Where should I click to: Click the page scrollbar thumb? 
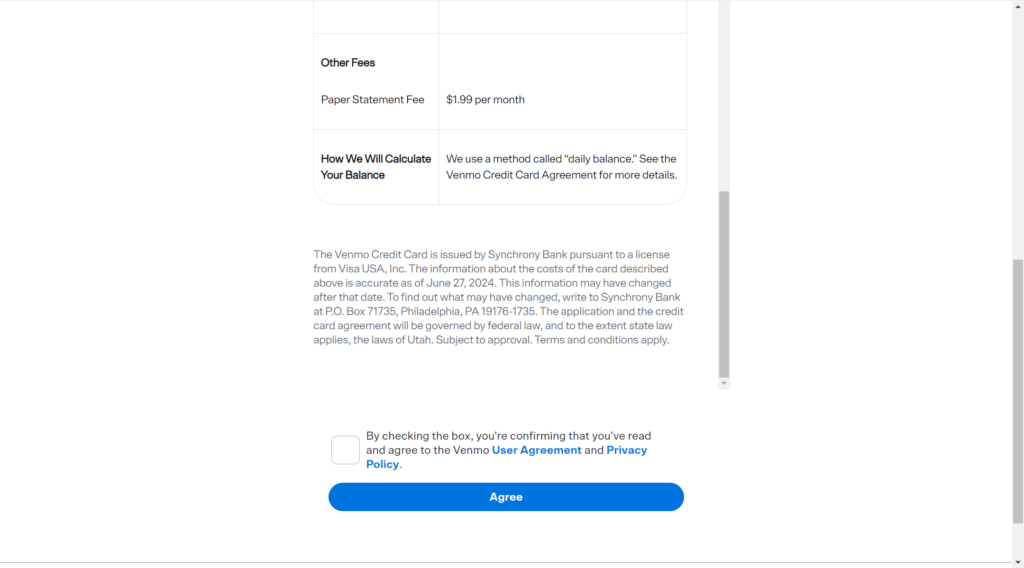[x=1017, y=391]
